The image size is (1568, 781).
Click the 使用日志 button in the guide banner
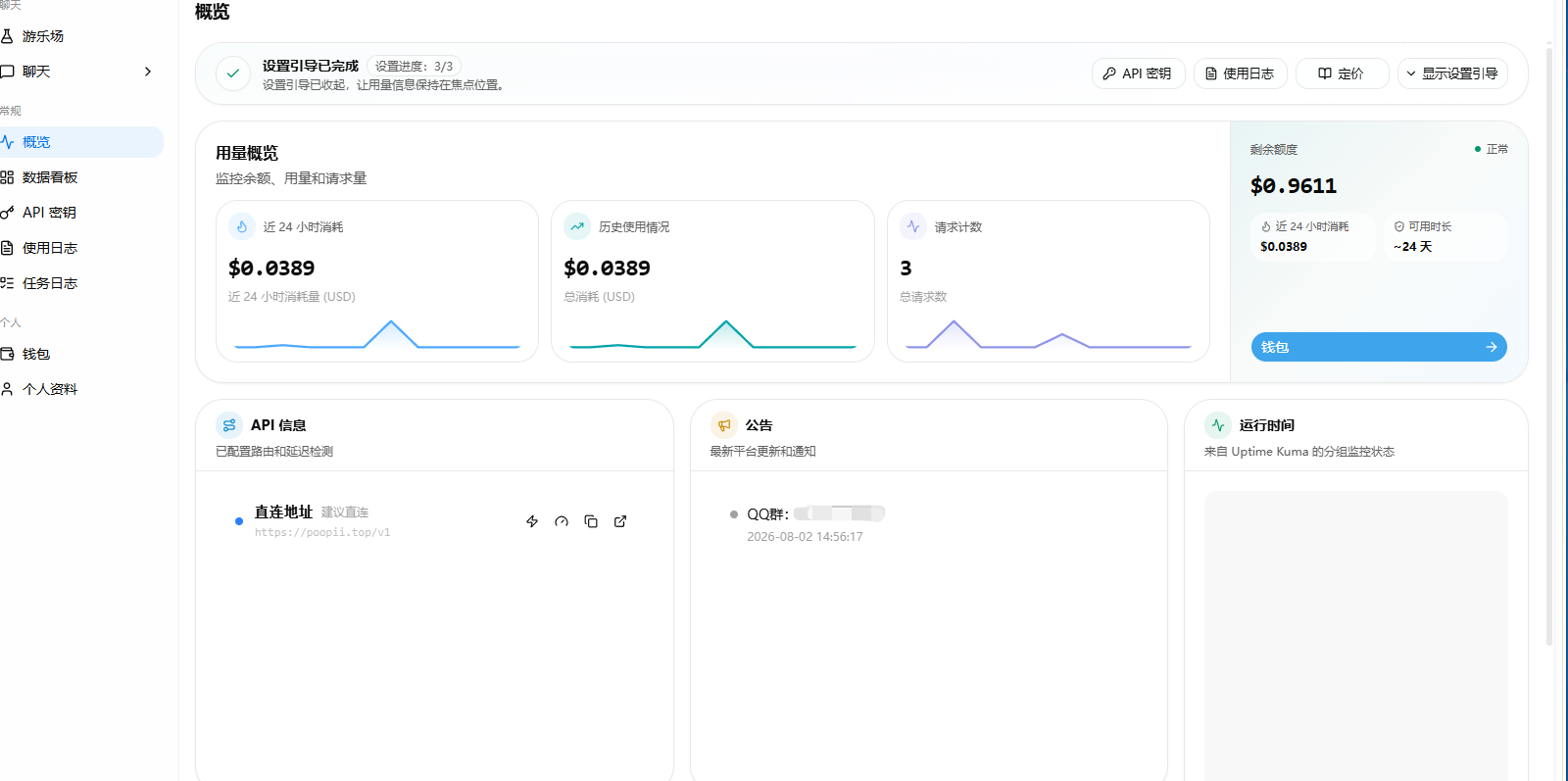[x=1240, y=73]
